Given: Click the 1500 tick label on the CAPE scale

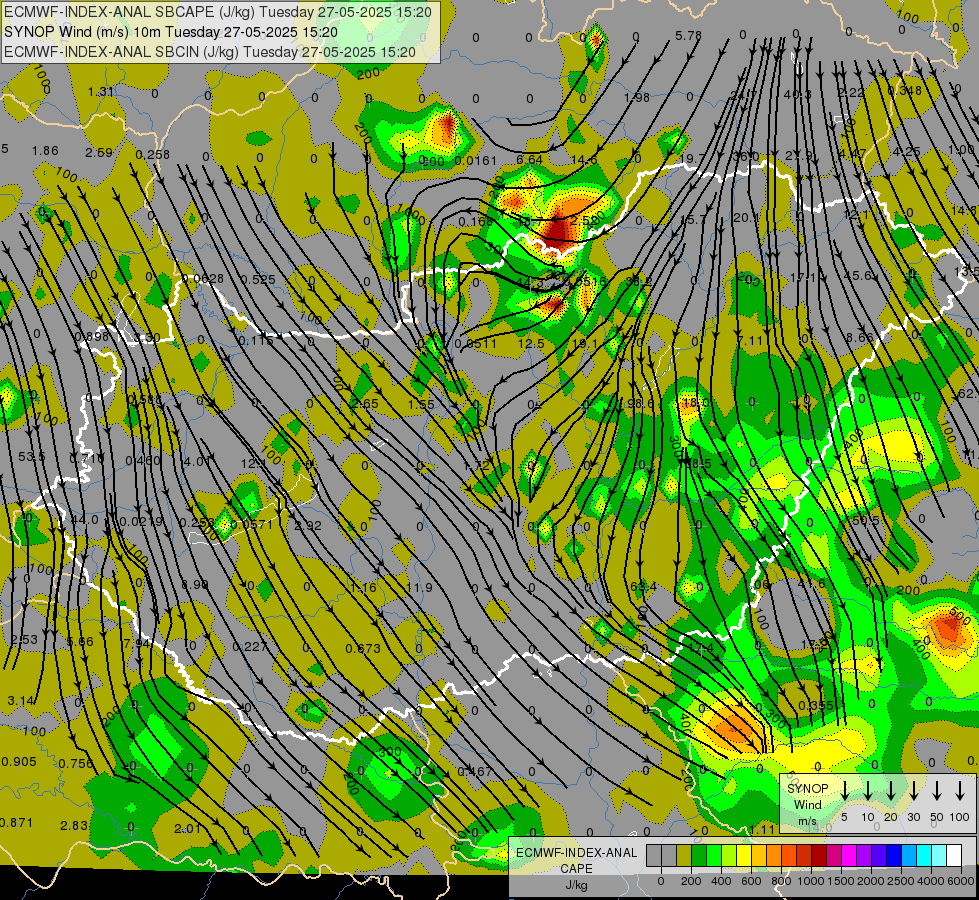Looking at the screenshot, I should click(x=841, y=881).
